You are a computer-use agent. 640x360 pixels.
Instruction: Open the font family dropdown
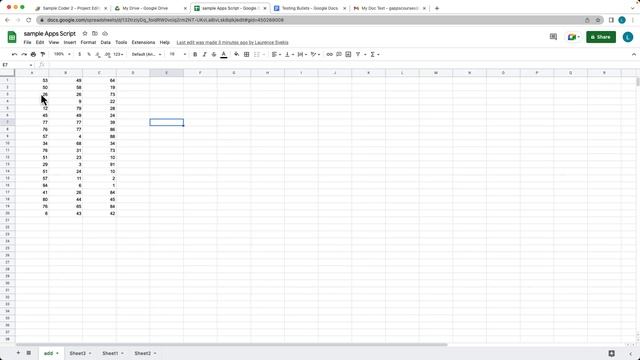[x=147, y=54]
